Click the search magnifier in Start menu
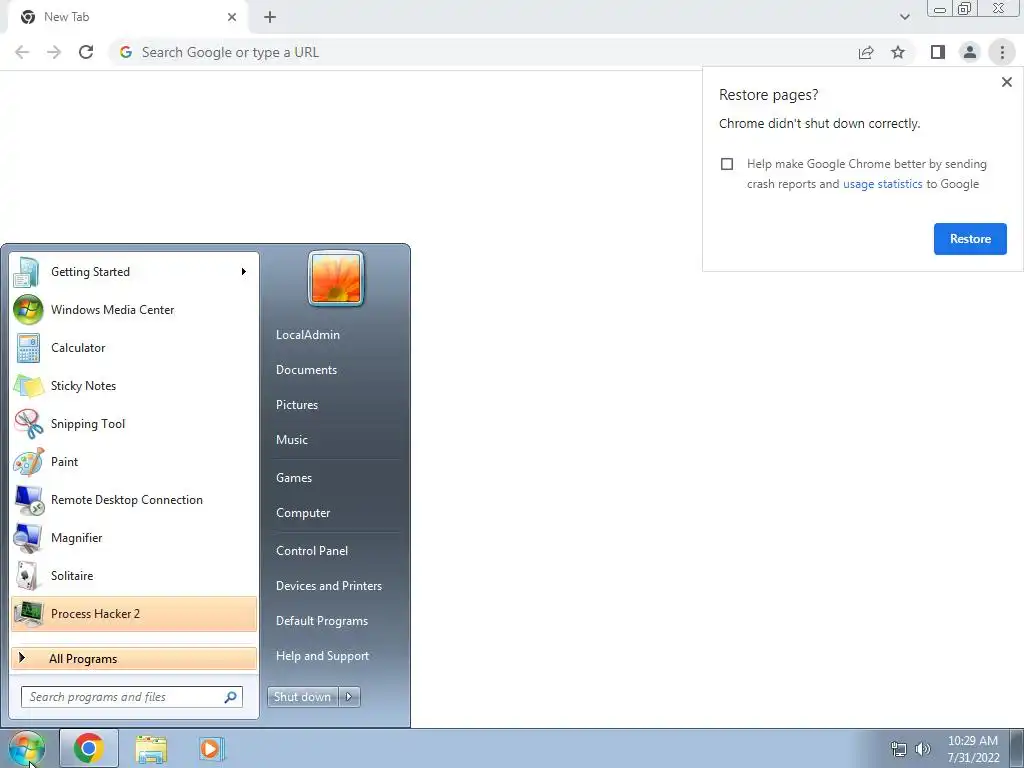1024x768 pixels. (230, 697)
